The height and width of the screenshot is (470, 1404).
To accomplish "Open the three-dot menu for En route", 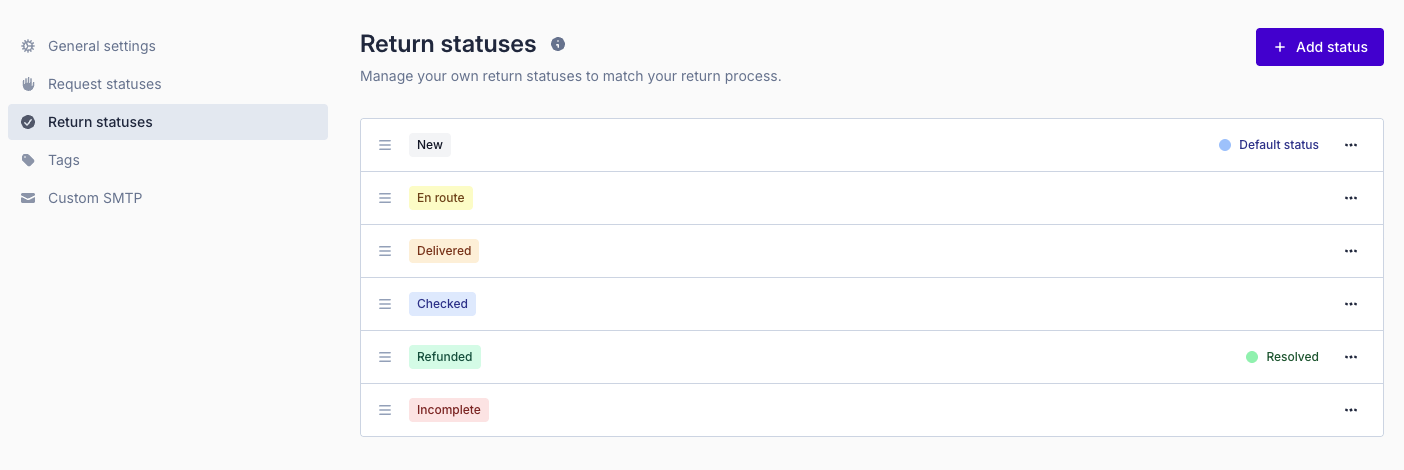I will pyautogui.click(x=1351, y=198).
